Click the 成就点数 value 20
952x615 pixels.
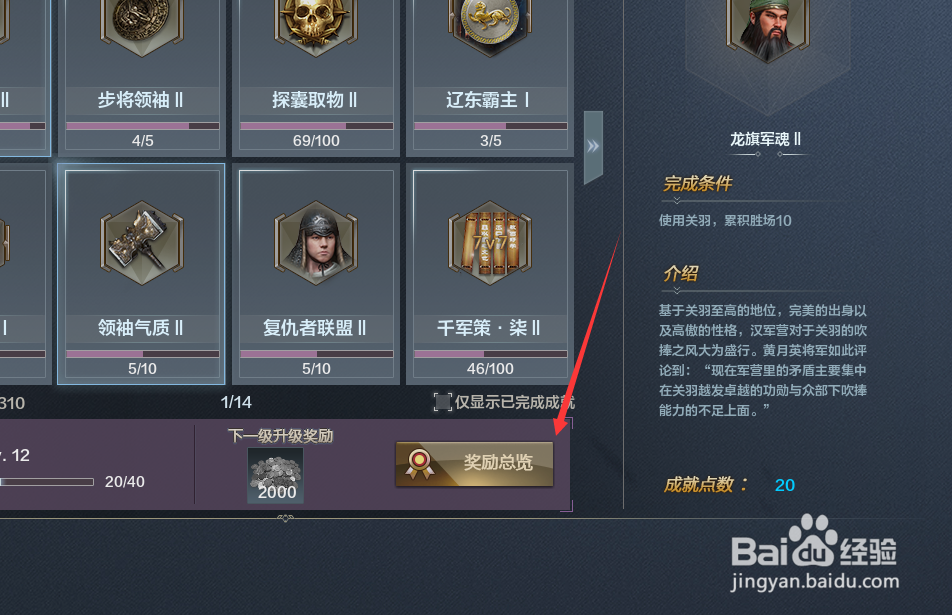coord(784,485)
